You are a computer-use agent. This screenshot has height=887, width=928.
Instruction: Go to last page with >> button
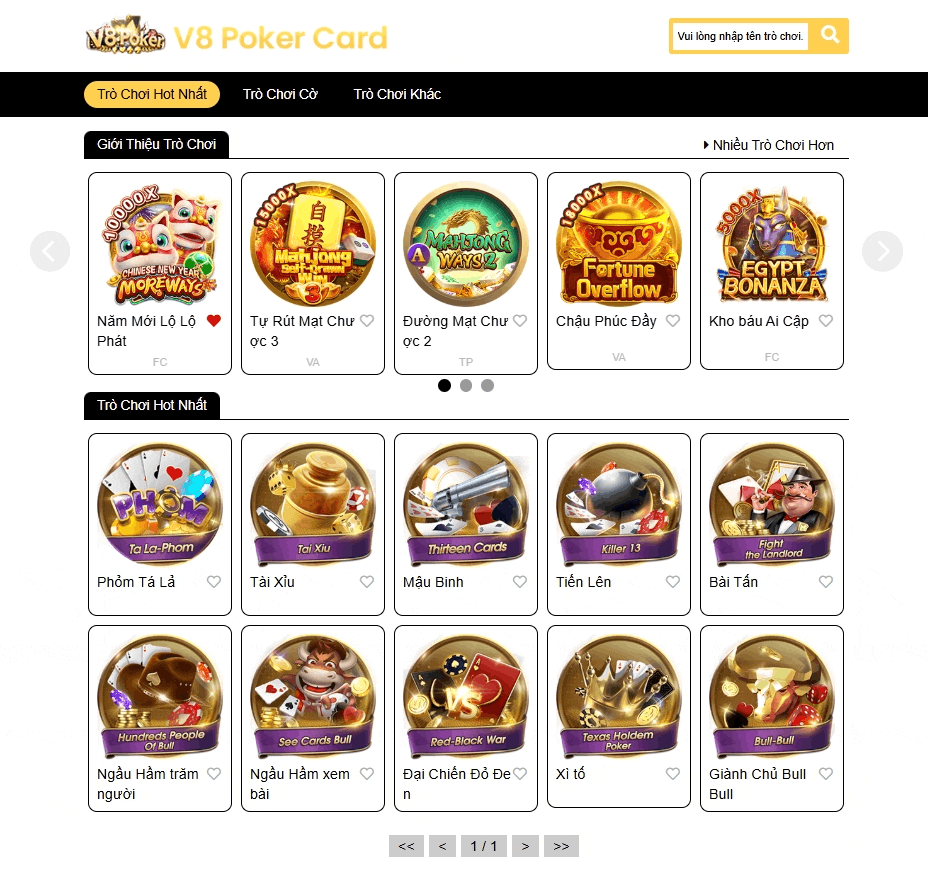[x=561, y=846]
